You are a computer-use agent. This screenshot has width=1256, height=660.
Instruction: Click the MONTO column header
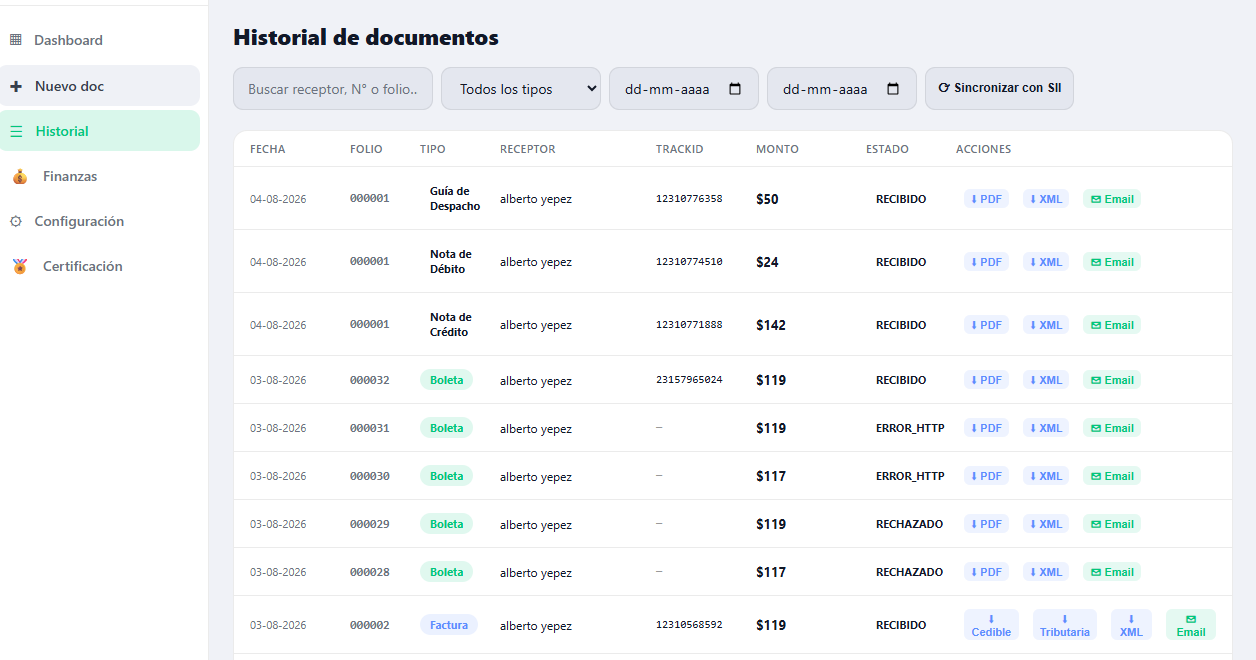(x=777, y=149)
